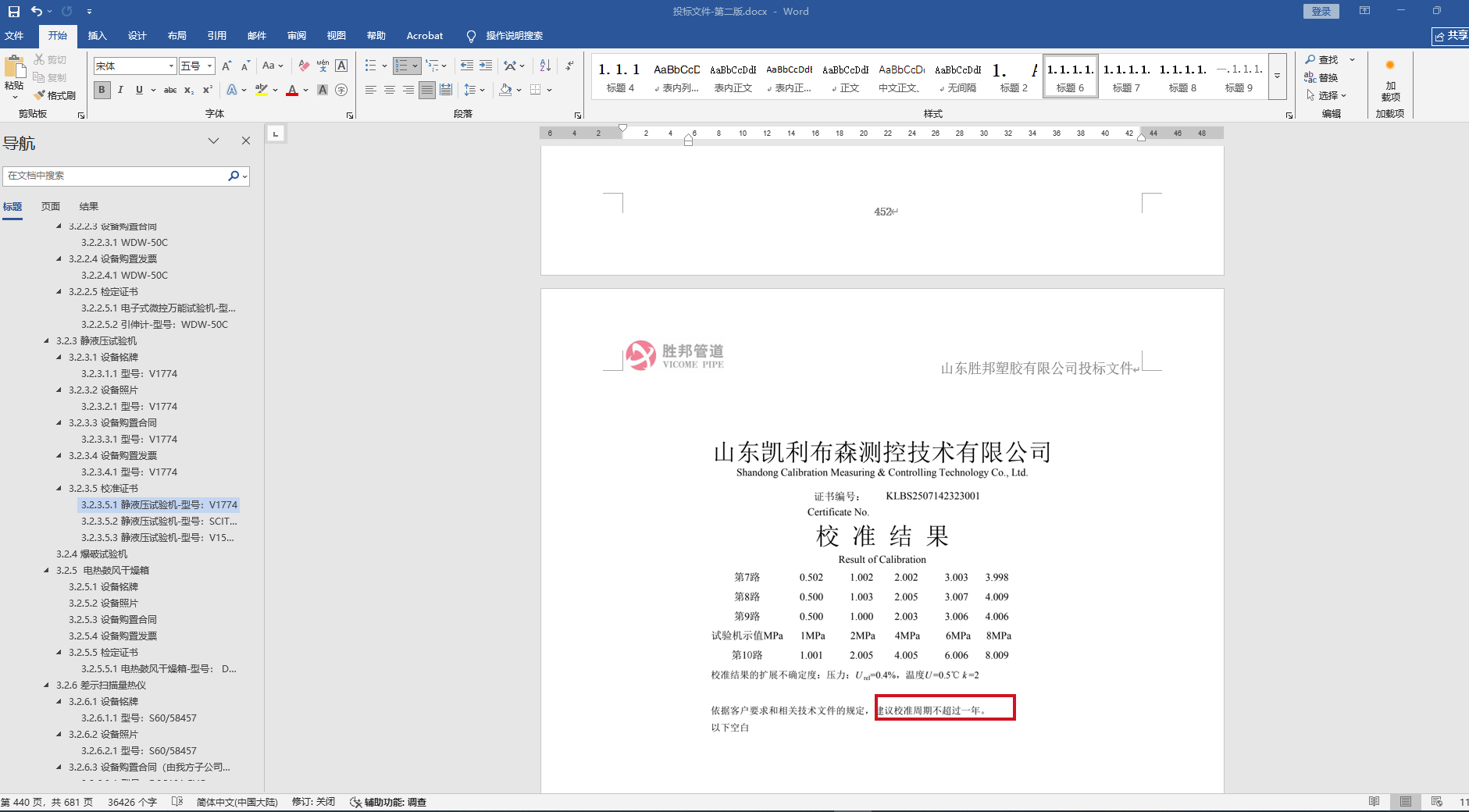Click the 登录 (Sign in) button
The height and width of the screenshot is (812, 1469).
1321,12
